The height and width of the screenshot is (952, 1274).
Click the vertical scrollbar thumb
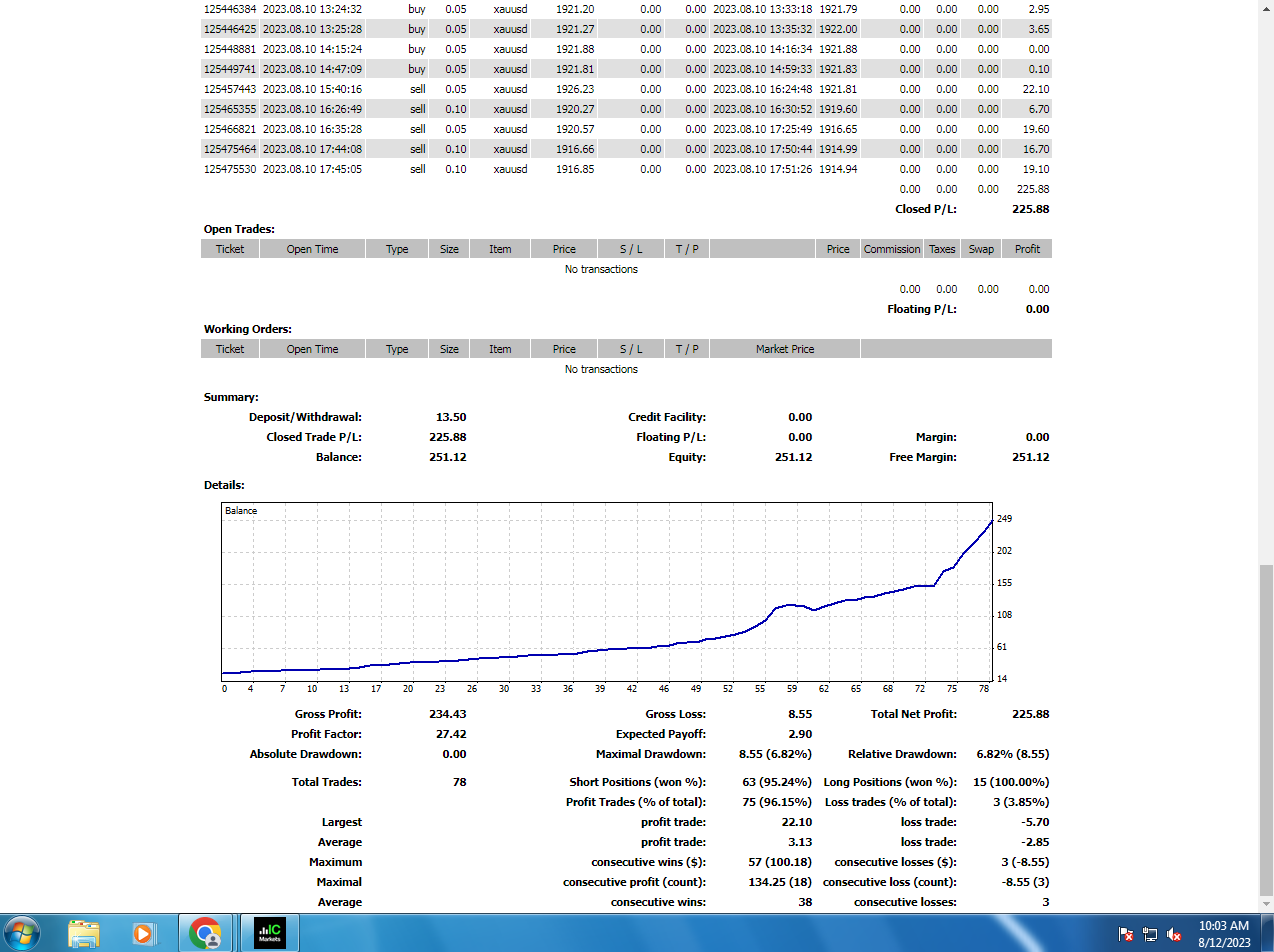click(1266, 730)
